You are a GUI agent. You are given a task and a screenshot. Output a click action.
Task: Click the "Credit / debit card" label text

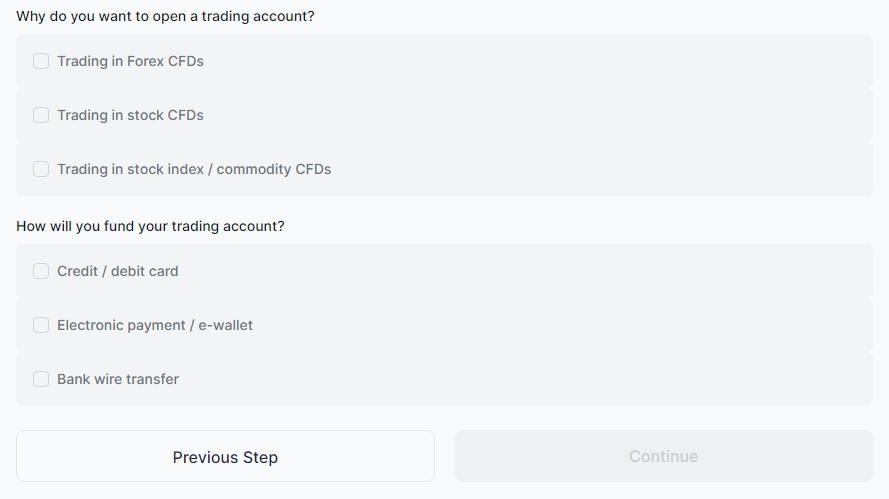click(118, 271)
